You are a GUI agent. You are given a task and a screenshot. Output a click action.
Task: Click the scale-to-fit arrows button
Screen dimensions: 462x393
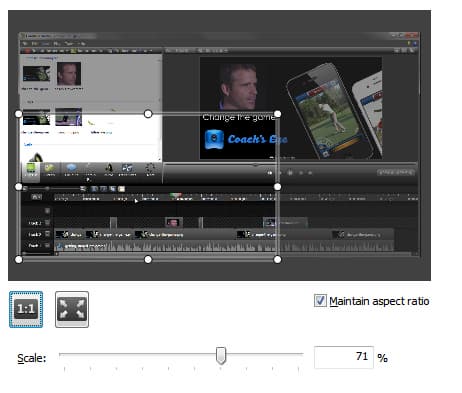point(72,309)
